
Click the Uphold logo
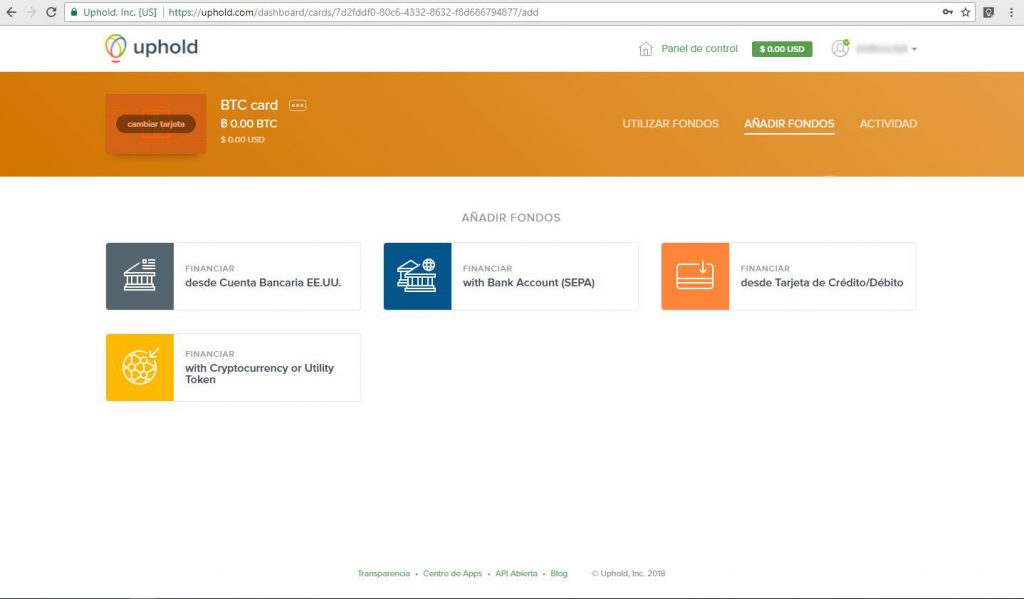pyautogui.click(x=152, y=48)
